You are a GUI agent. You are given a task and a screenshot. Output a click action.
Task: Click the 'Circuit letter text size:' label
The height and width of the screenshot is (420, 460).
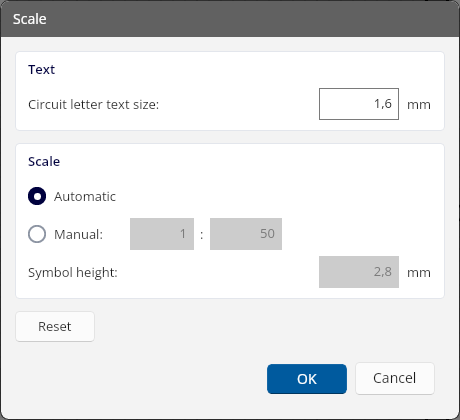[94, 105]
